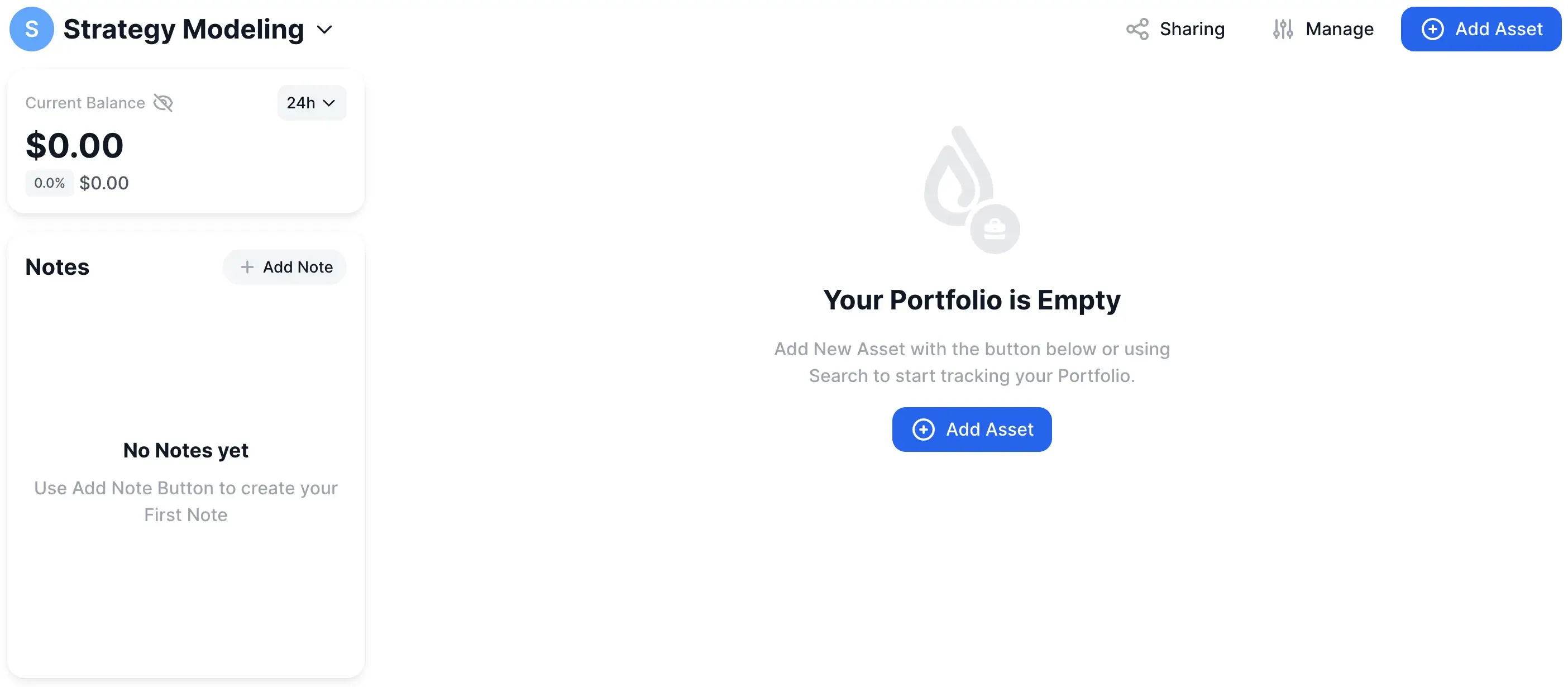Image resolution: width=1568 pixels, height=687 pixels.
Task: Click the plus icon on Add Note button
Action: coord(248,267)
